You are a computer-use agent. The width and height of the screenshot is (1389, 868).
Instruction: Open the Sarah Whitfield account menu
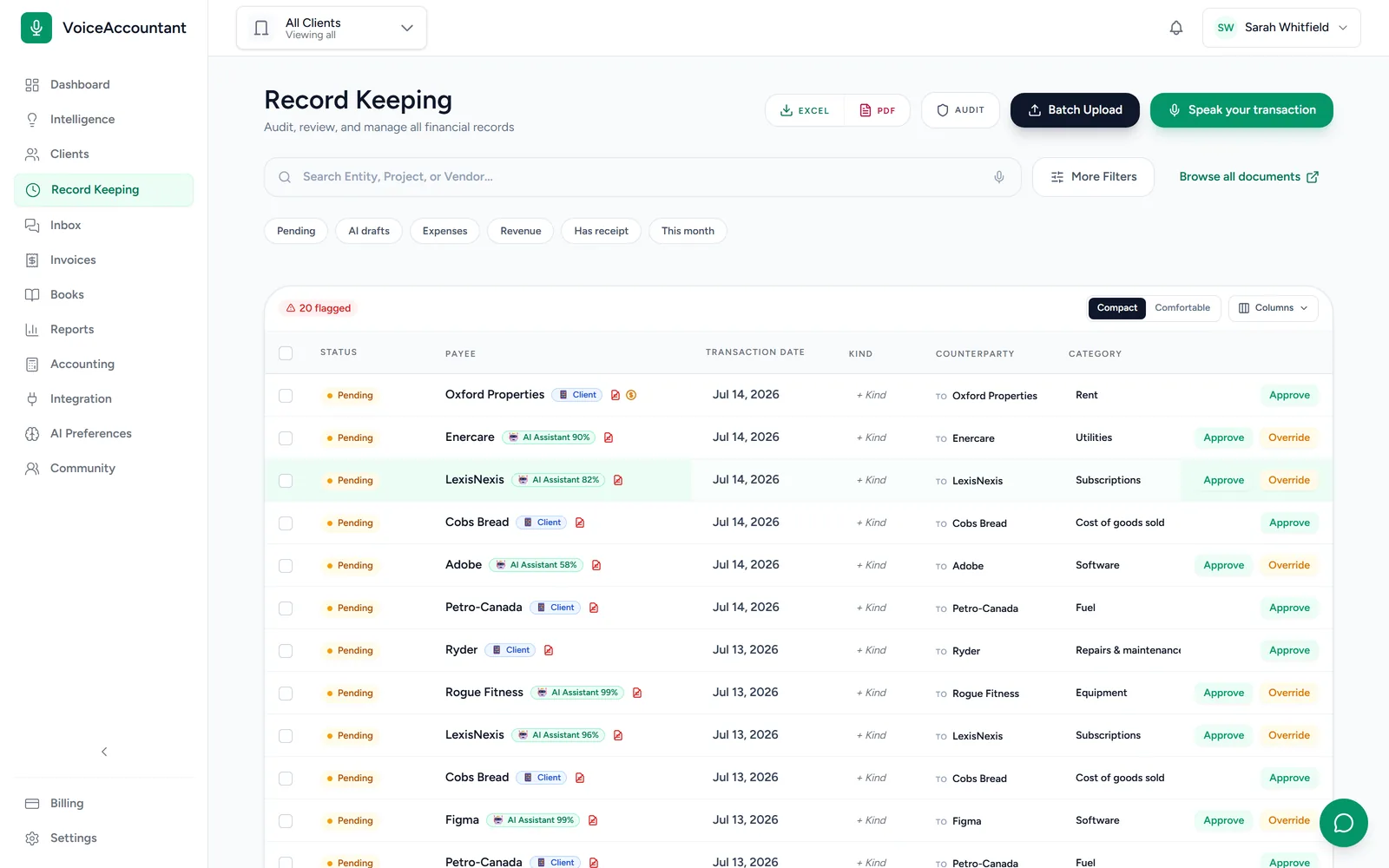(x=1281, y=28)
